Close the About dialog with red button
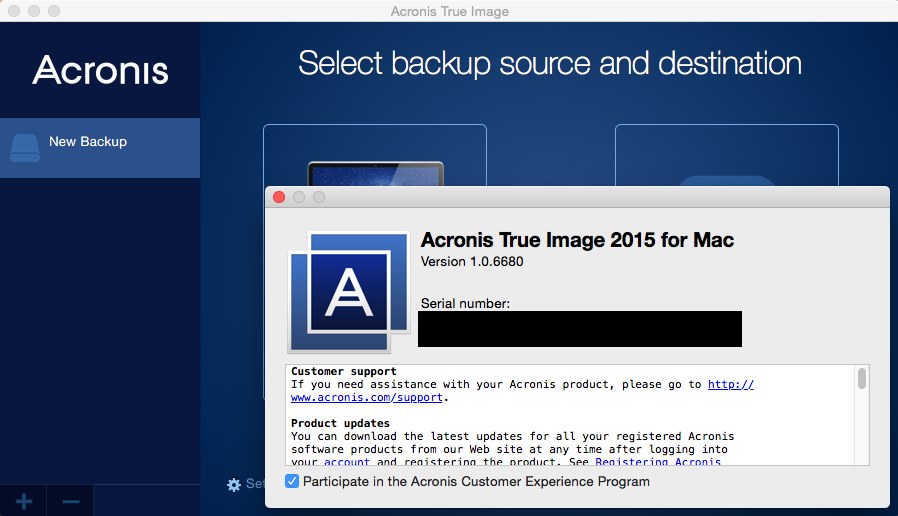 279,197
